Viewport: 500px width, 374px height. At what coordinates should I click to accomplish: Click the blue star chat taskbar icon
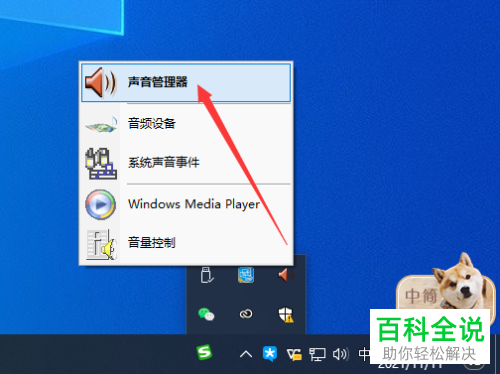point(270,354)
